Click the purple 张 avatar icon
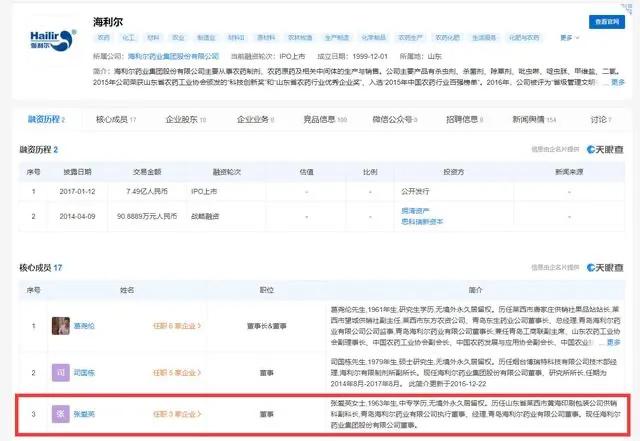640x441 pixels. (x=61, y=414)
